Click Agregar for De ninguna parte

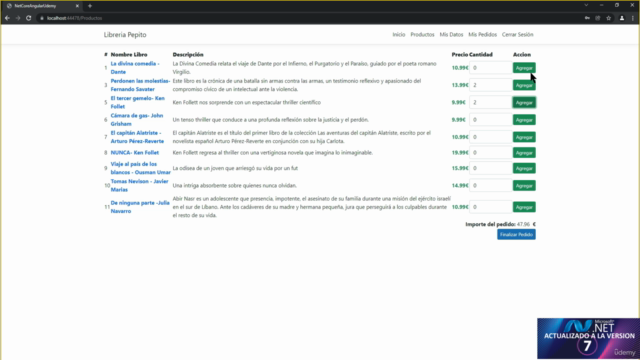pos(524,207)
